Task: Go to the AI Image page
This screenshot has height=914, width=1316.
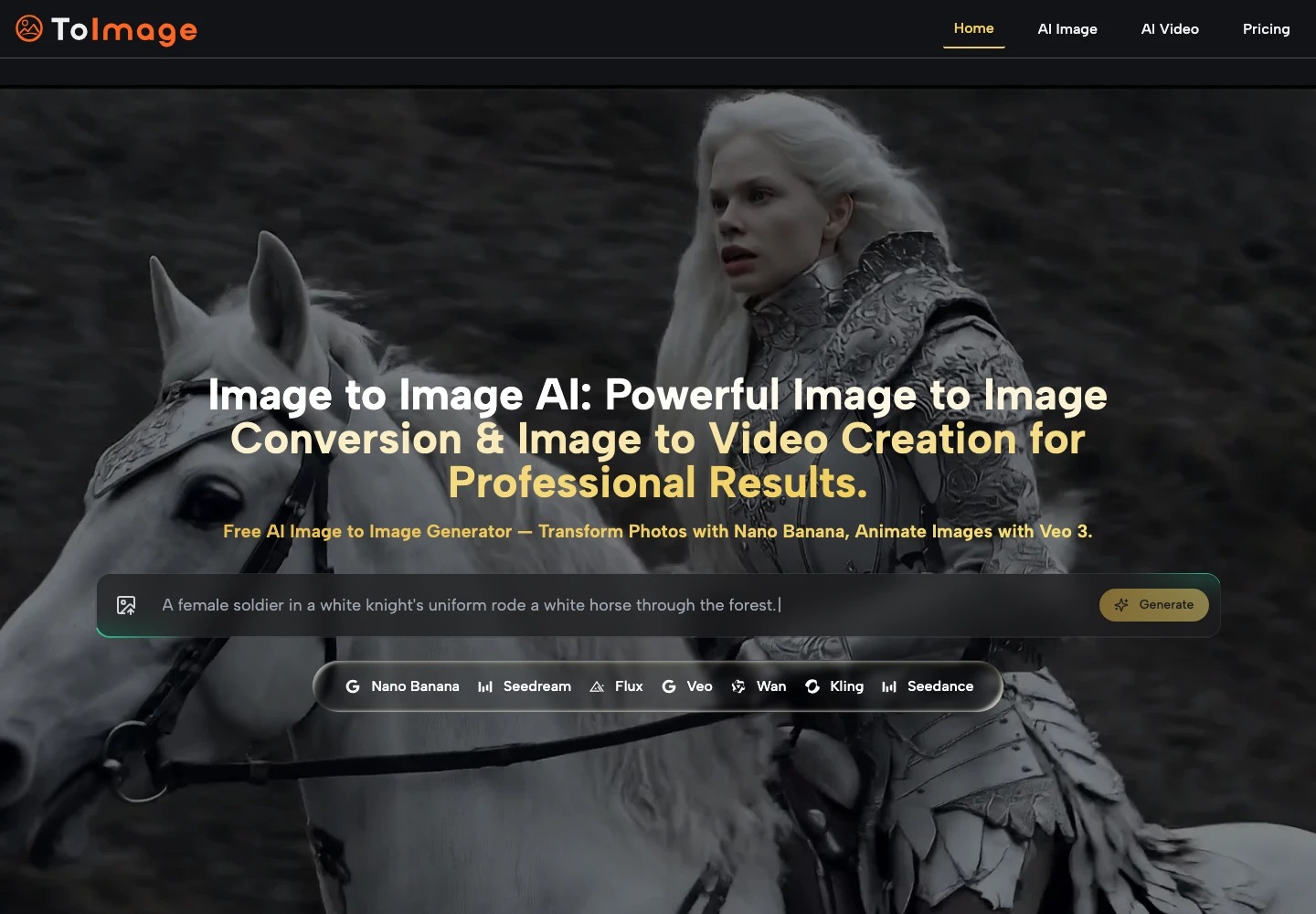Action: (x=1067, y=29)
